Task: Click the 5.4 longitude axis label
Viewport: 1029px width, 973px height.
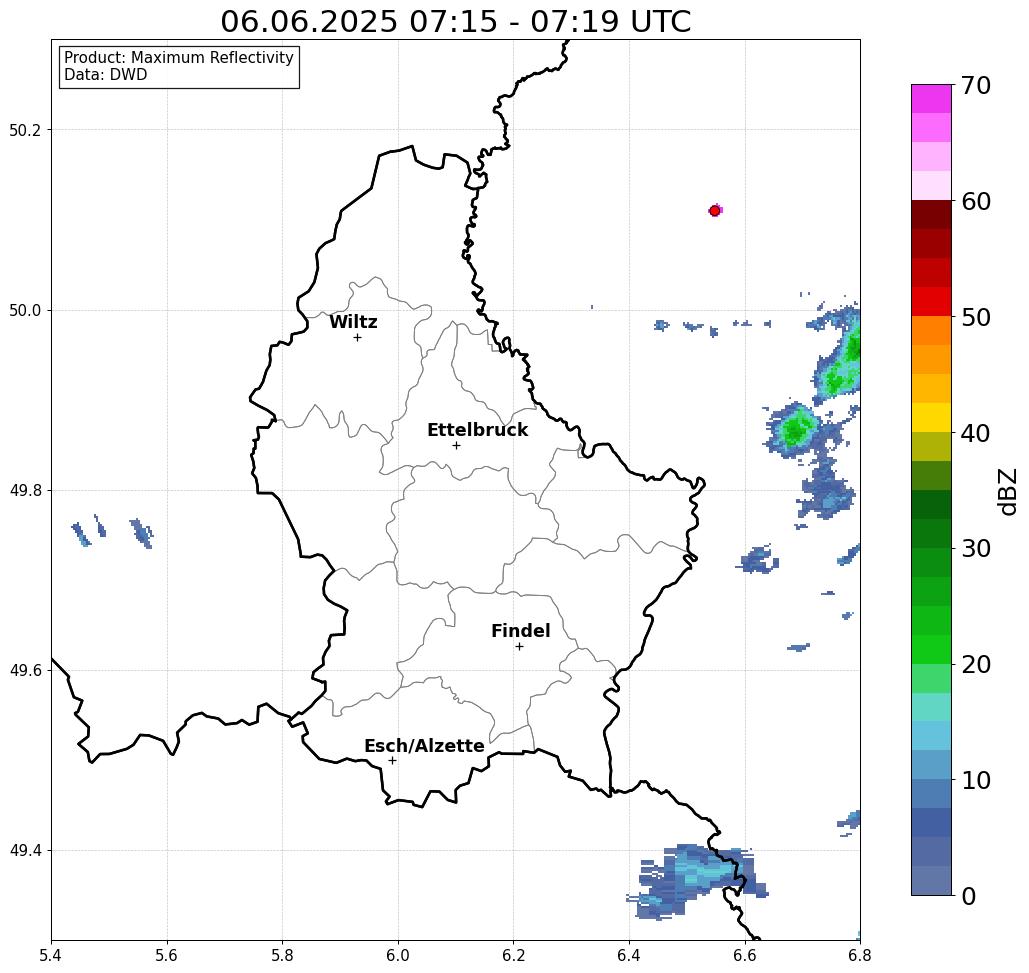Action: (x=51, y=955)
